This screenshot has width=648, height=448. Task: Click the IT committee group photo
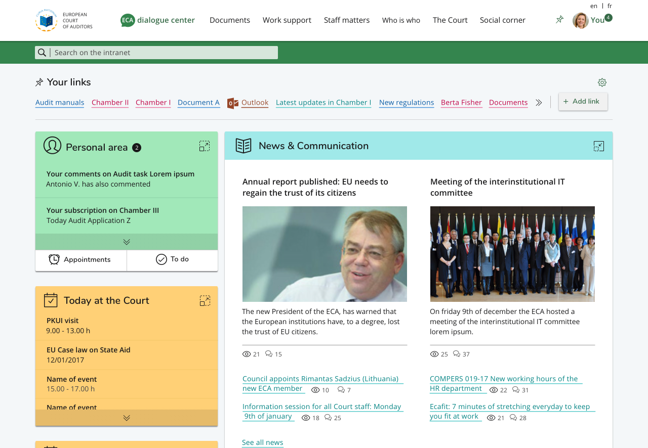click(512, 254)
